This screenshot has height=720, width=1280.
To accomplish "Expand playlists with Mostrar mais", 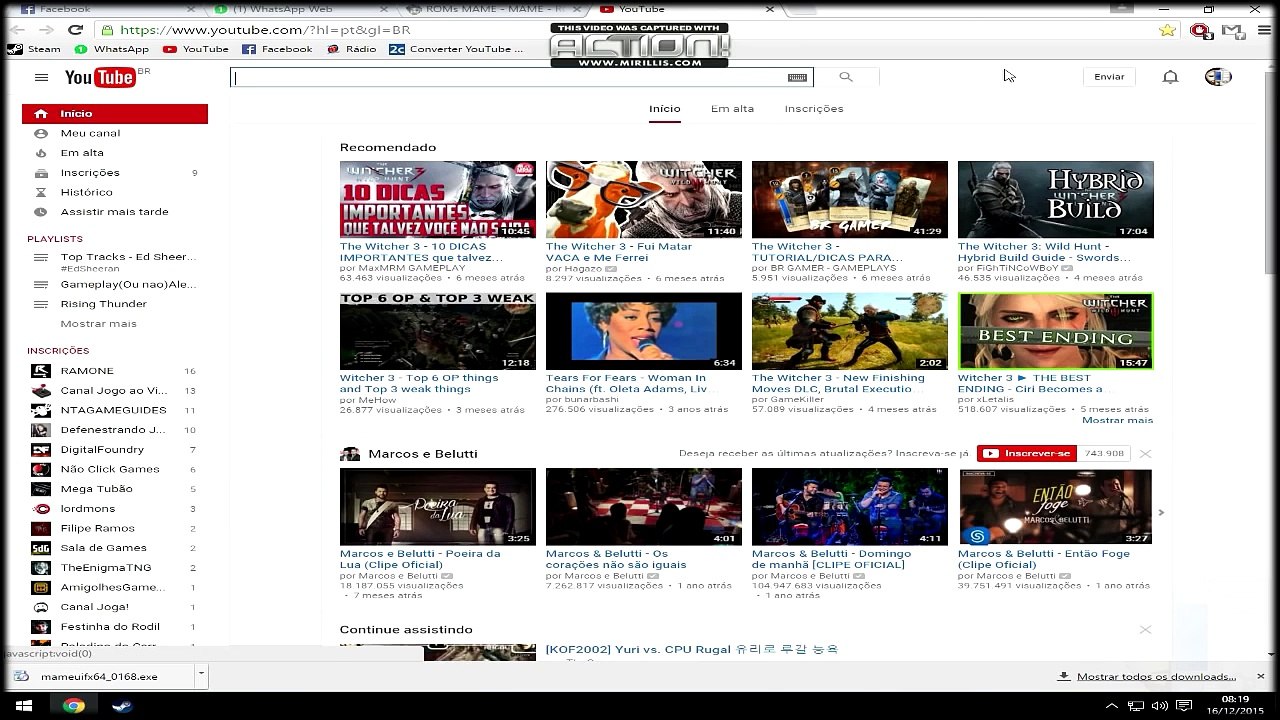I will (x=98, y=323).
